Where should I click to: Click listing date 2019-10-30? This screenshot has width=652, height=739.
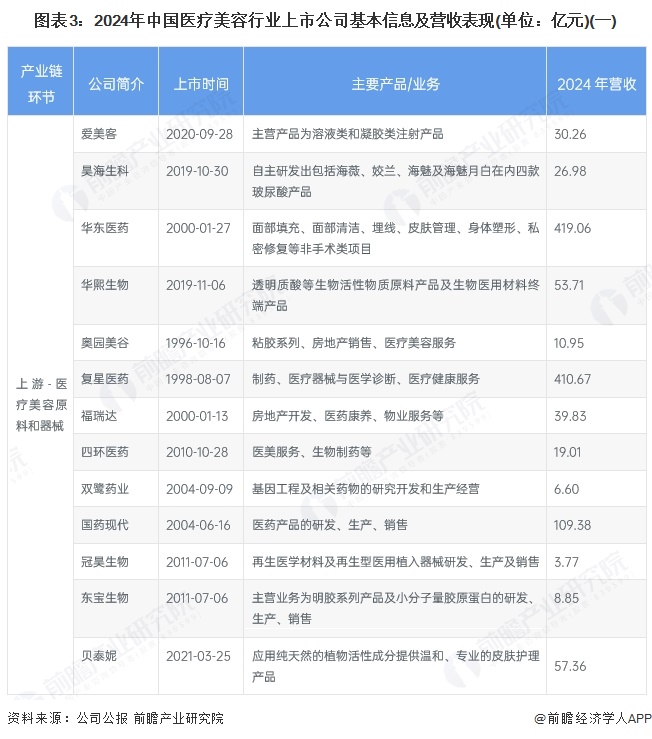point(197,171)
